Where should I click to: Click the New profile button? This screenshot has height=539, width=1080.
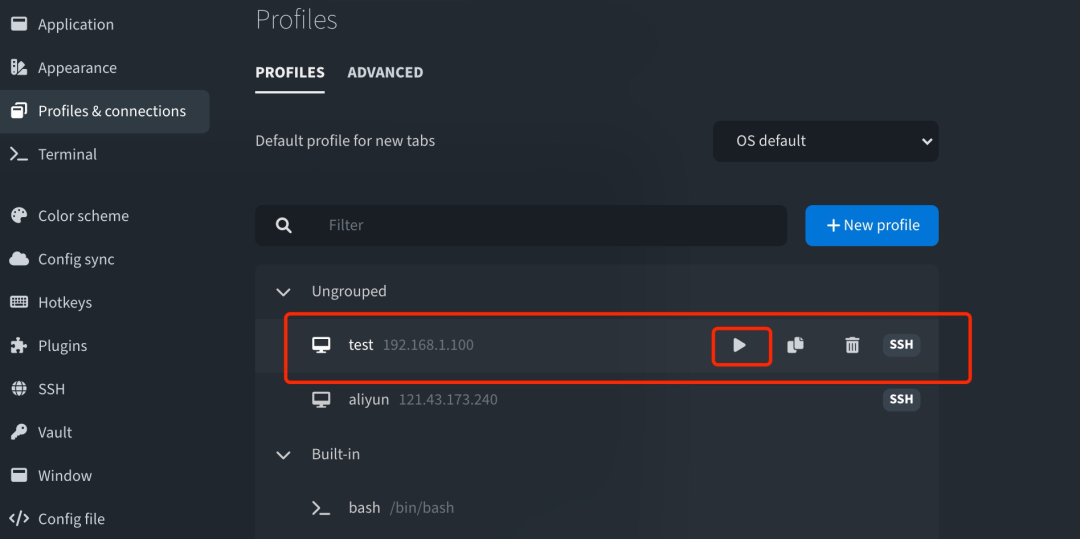tap(871, 225)
